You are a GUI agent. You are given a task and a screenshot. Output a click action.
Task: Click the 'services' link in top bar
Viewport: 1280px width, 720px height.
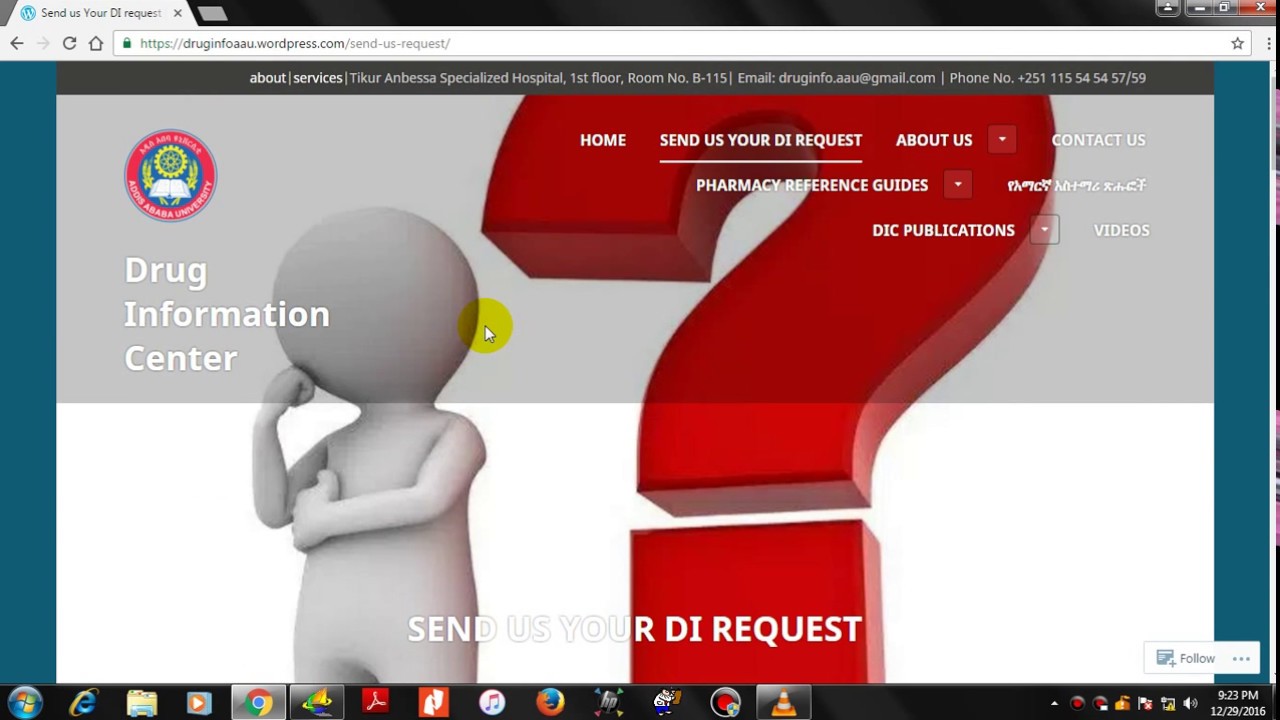coord(318,78)
